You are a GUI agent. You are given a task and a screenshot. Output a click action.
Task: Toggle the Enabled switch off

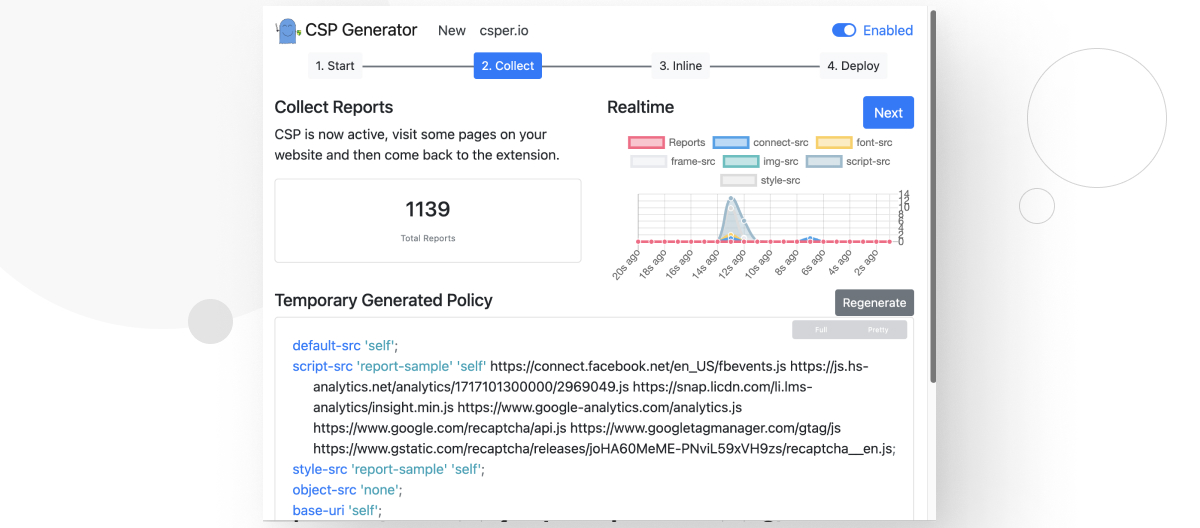click(844, 30)
